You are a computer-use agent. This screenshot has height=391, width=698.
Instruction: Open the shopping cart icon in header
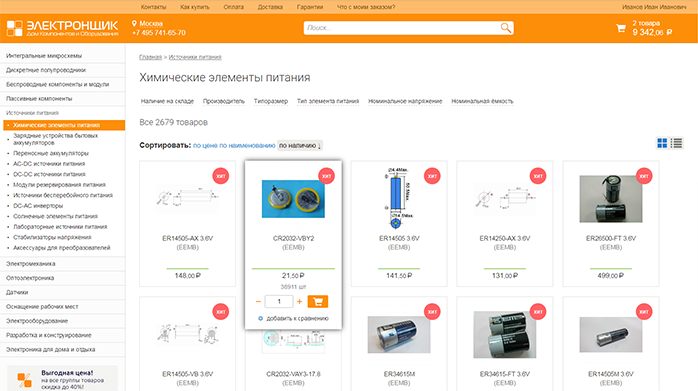[621, 29]
